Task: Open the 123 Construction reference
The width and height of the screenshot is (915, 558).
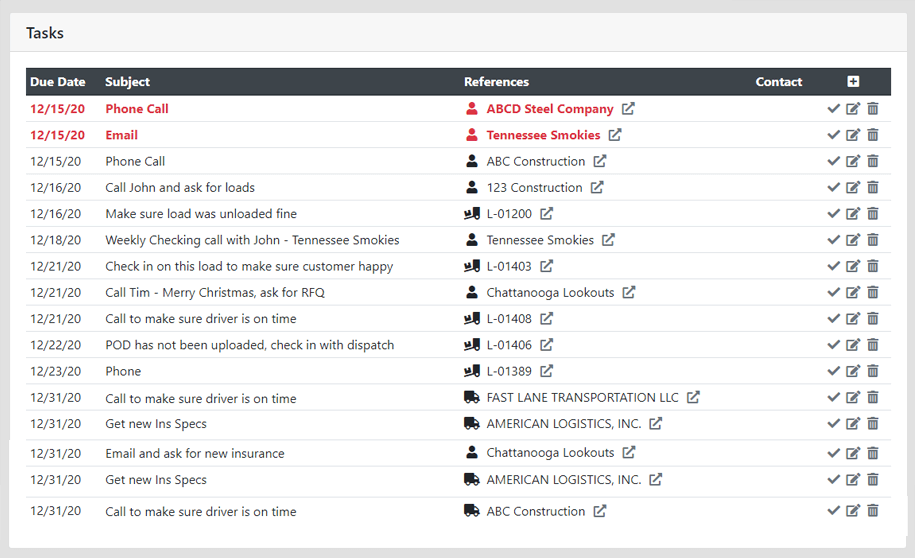Action: (535, 187)
